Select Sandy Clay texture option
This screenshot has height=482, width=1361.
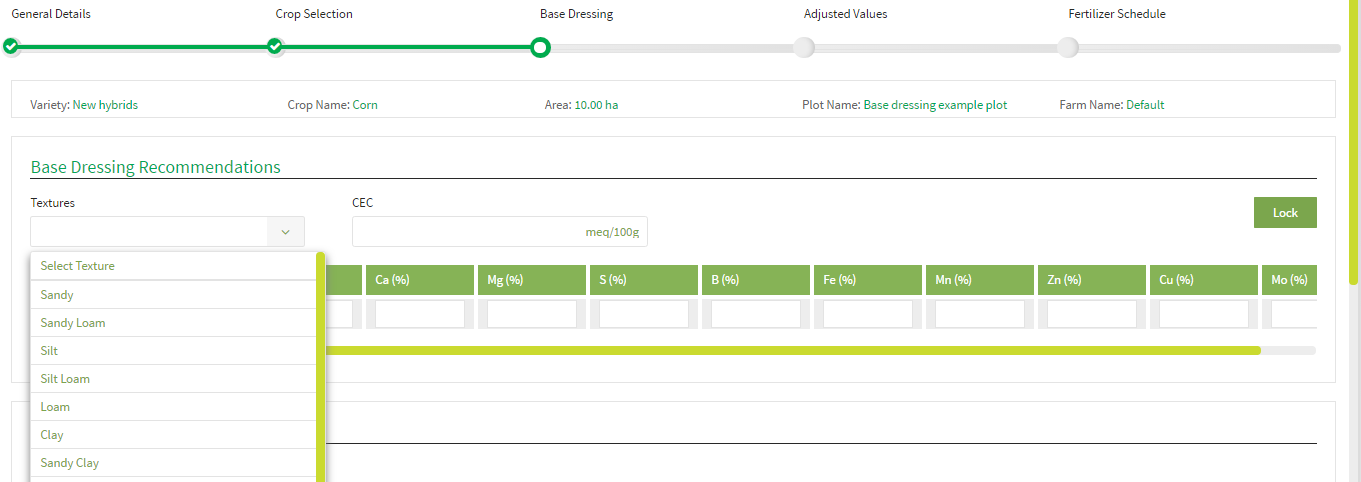[173, 463]
